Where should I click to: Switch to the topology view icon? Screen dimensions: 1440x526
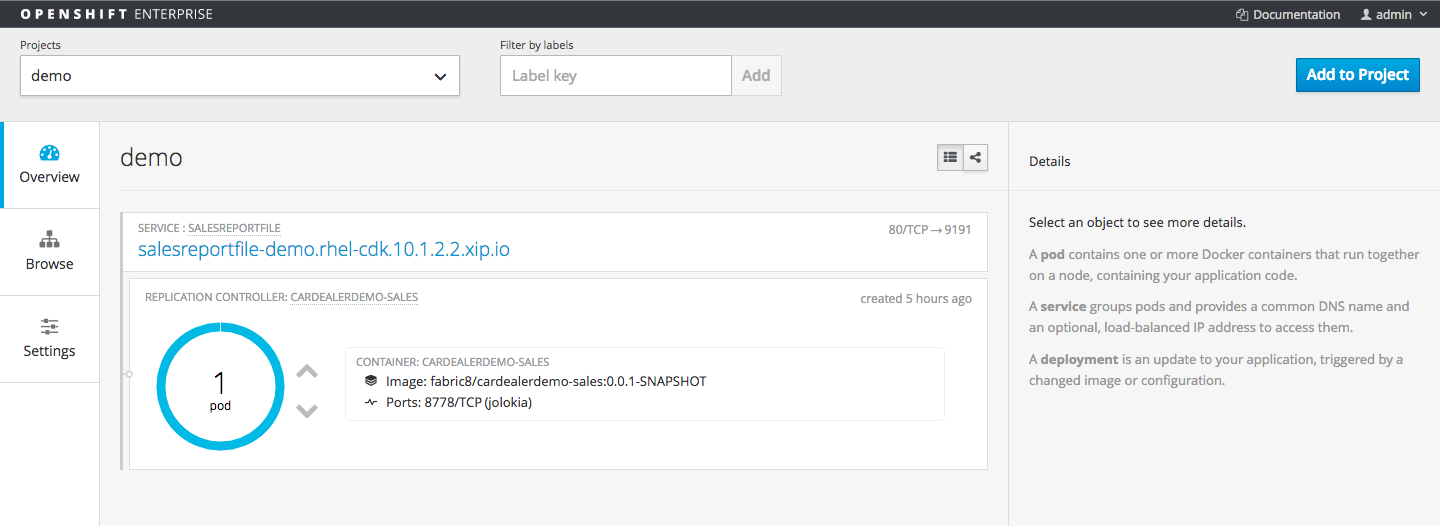pyautogui.click(x=975, y=157)
